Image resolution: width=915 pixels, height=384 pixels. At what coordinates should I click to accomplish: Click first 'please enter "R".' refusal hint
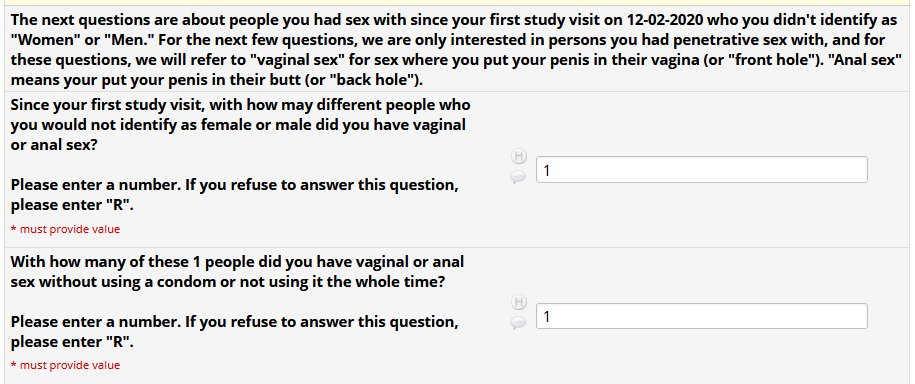[x=72, y=206]
